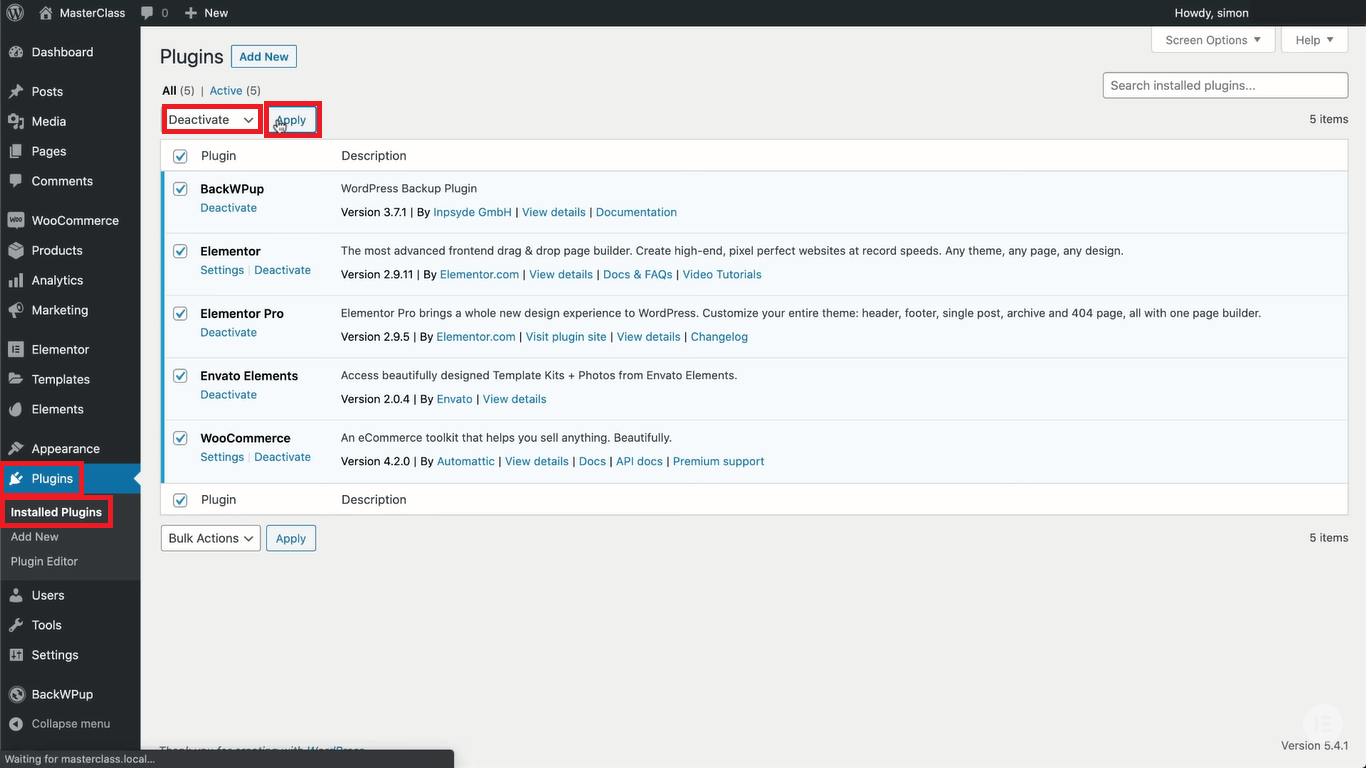
Task: Open Elementor Pro Visit plugin site link
Action: pyautogui.click(x=566, y=337)
